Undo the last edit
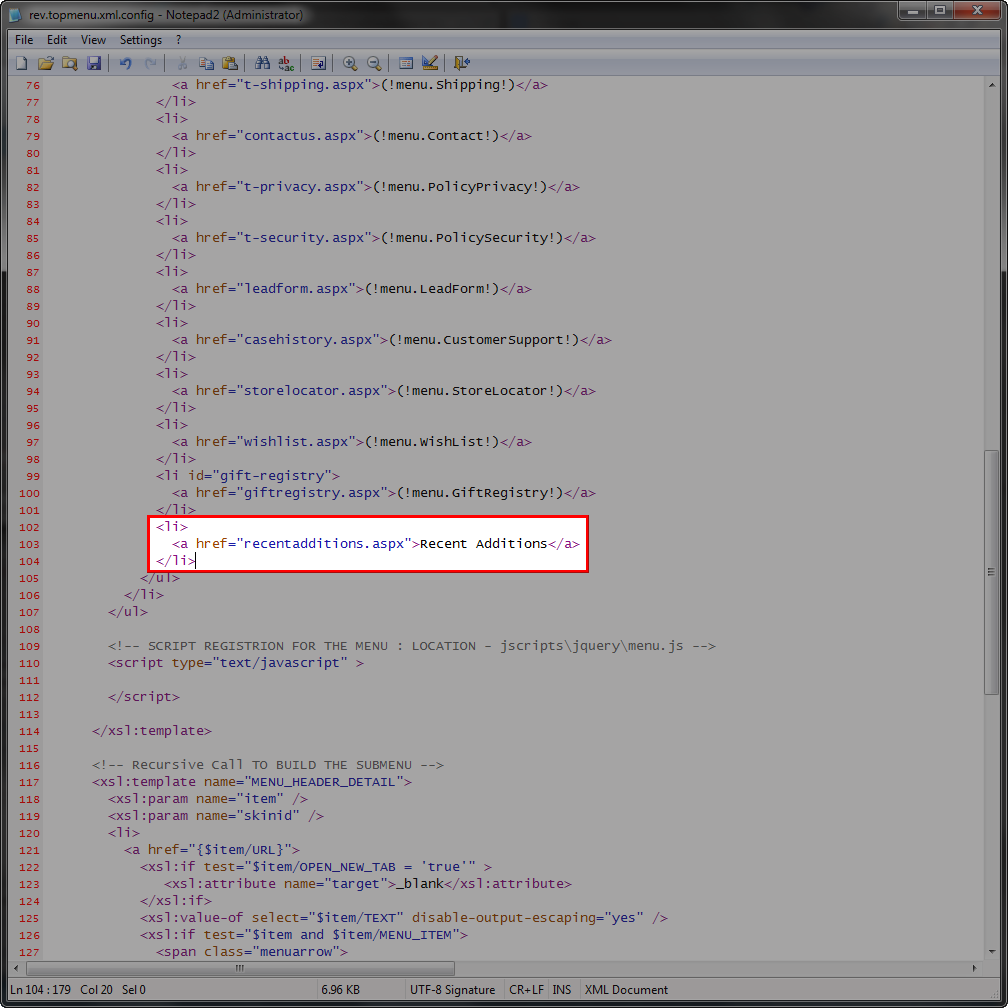The height and width of the screenshot is (1008, 1008). coord(125,63)
